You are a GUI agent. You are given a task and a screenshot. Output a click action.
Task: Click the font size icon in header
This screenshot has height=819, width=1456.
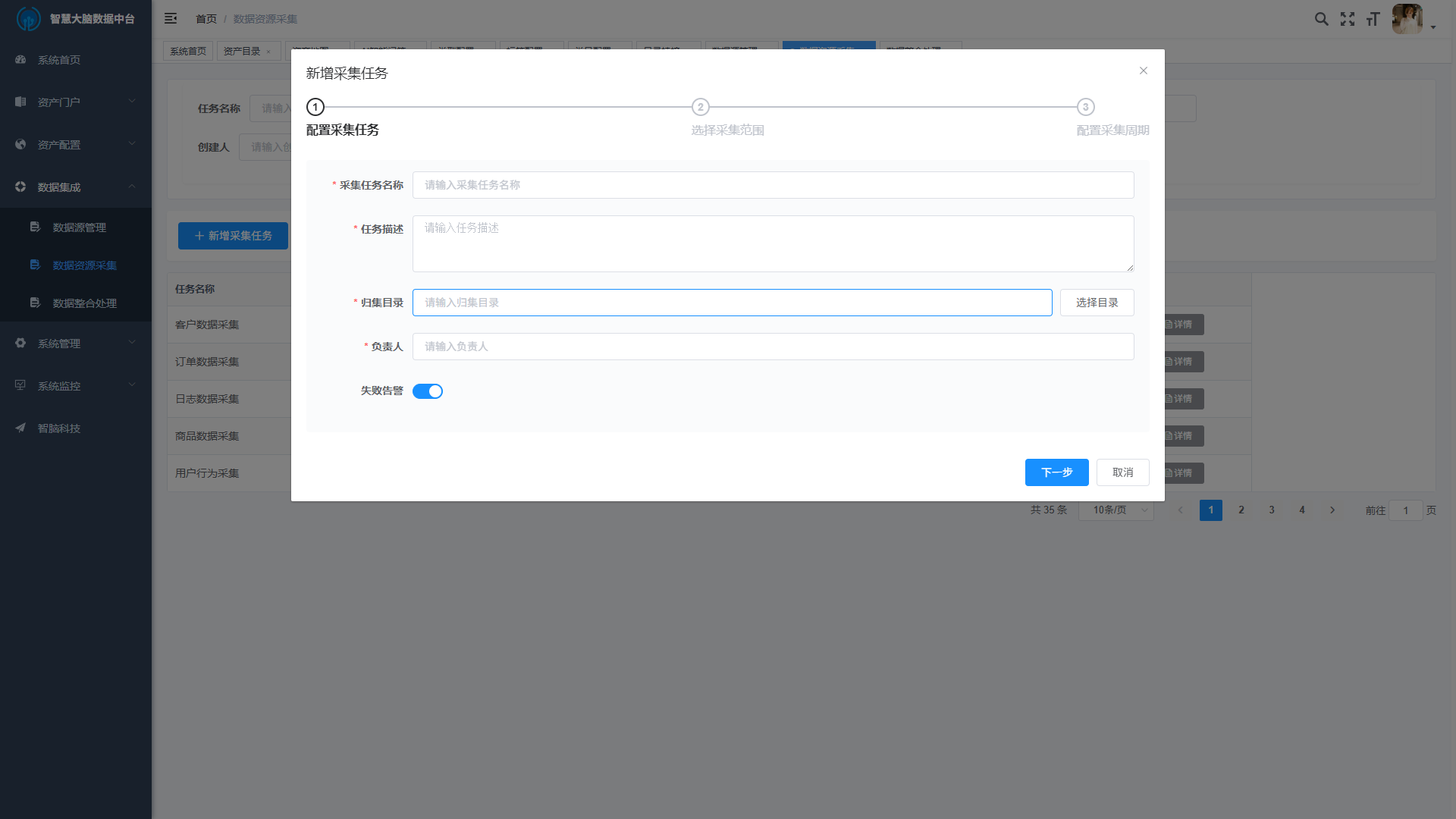[x=1373, y=19]
